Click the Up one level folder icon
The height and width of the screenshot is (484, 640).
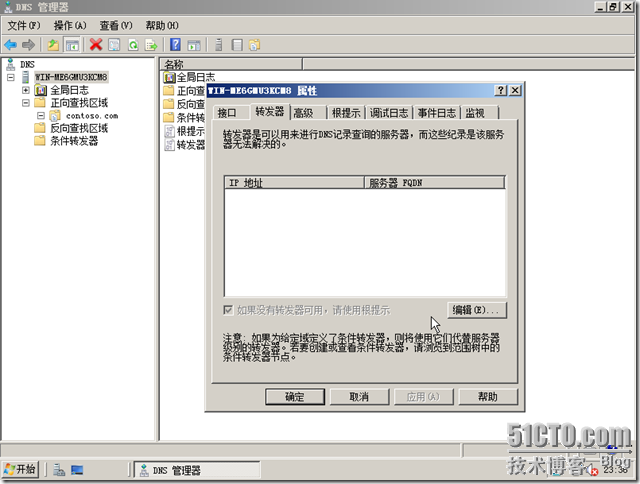tap(53, 44)
